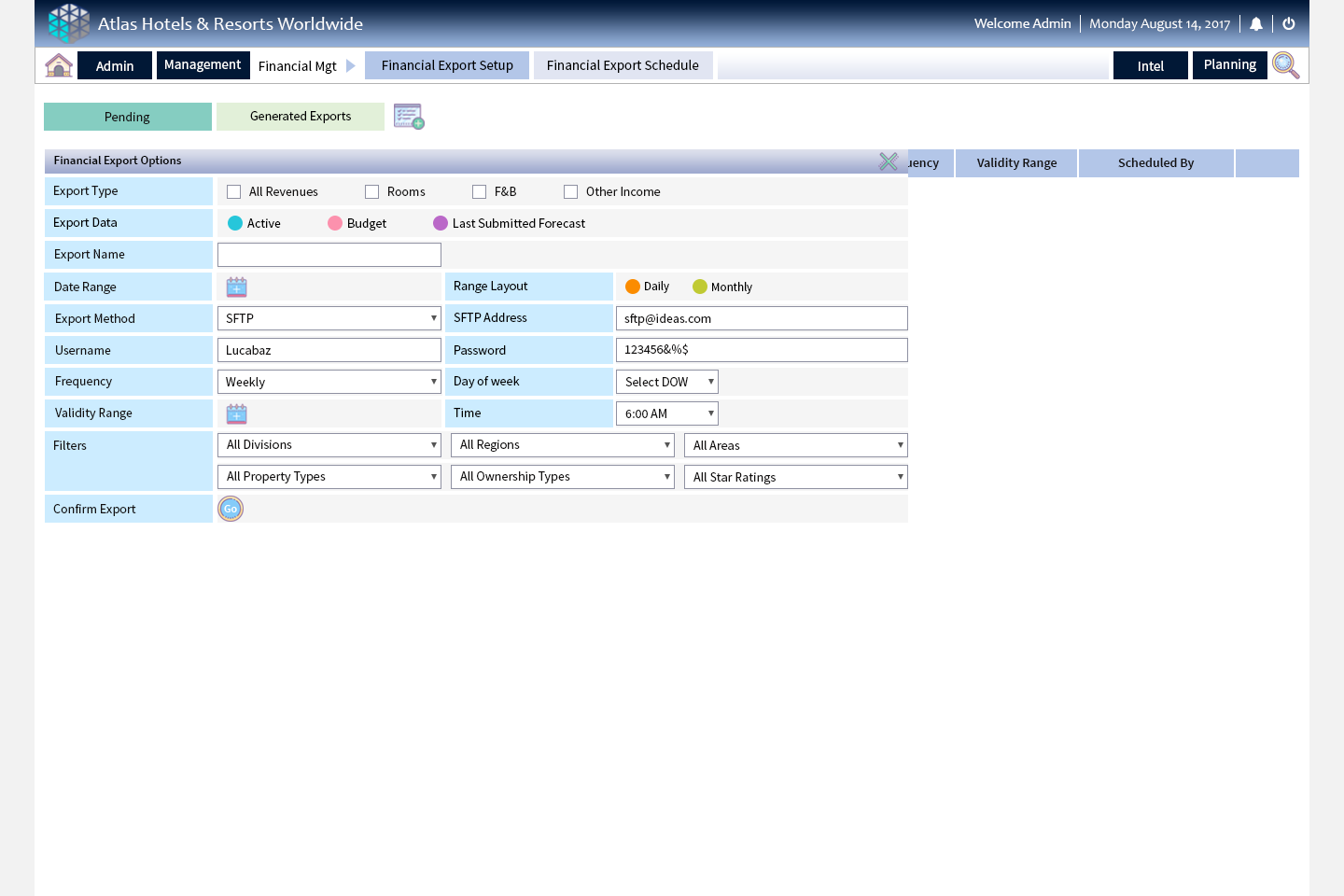Open the Generated Exports tab
This screenshot has height=896, width=1344.
pos(301,117)
